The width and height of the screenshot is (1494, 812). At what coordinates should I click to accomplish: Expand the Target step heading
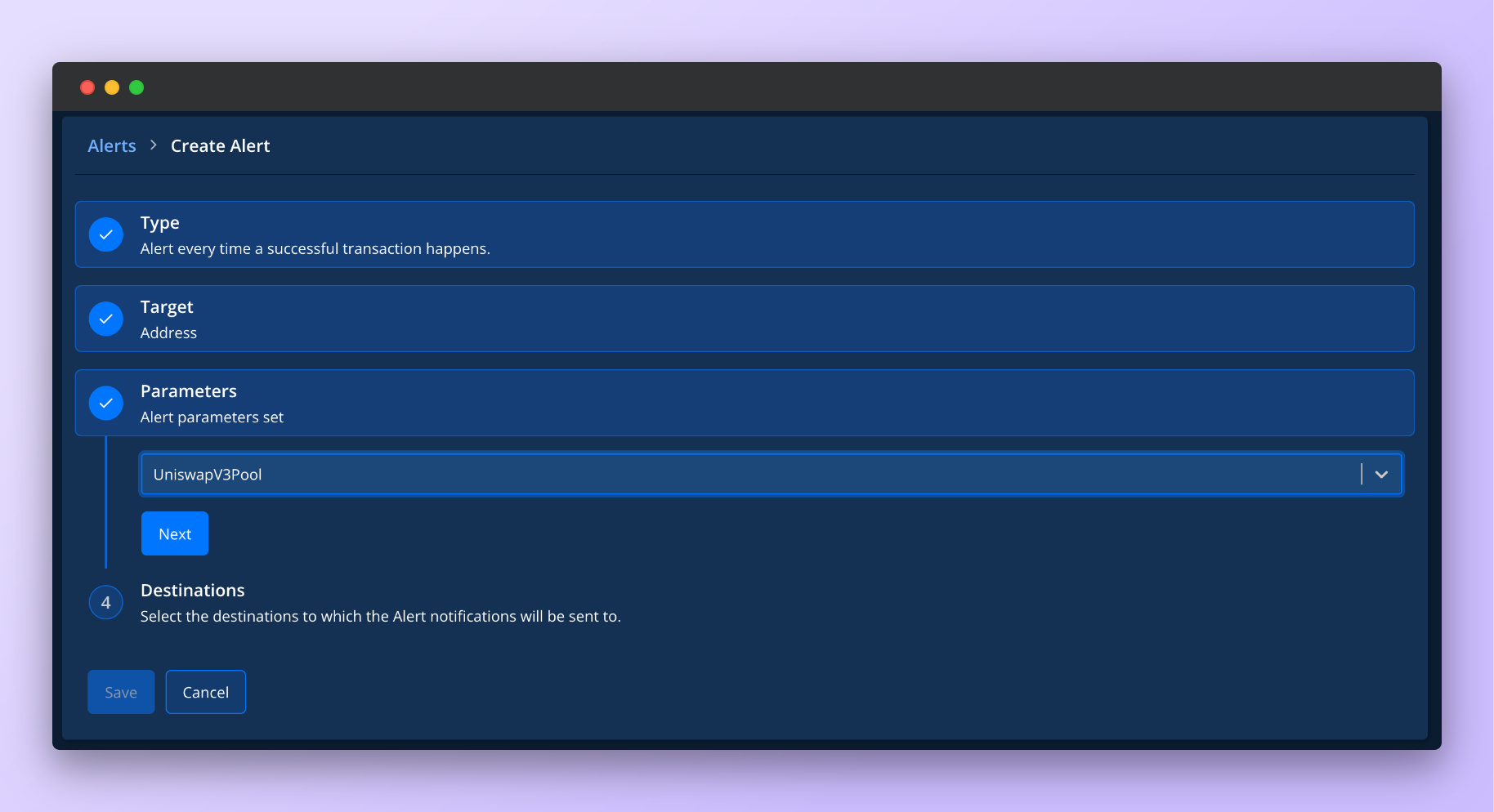(167, 307)
